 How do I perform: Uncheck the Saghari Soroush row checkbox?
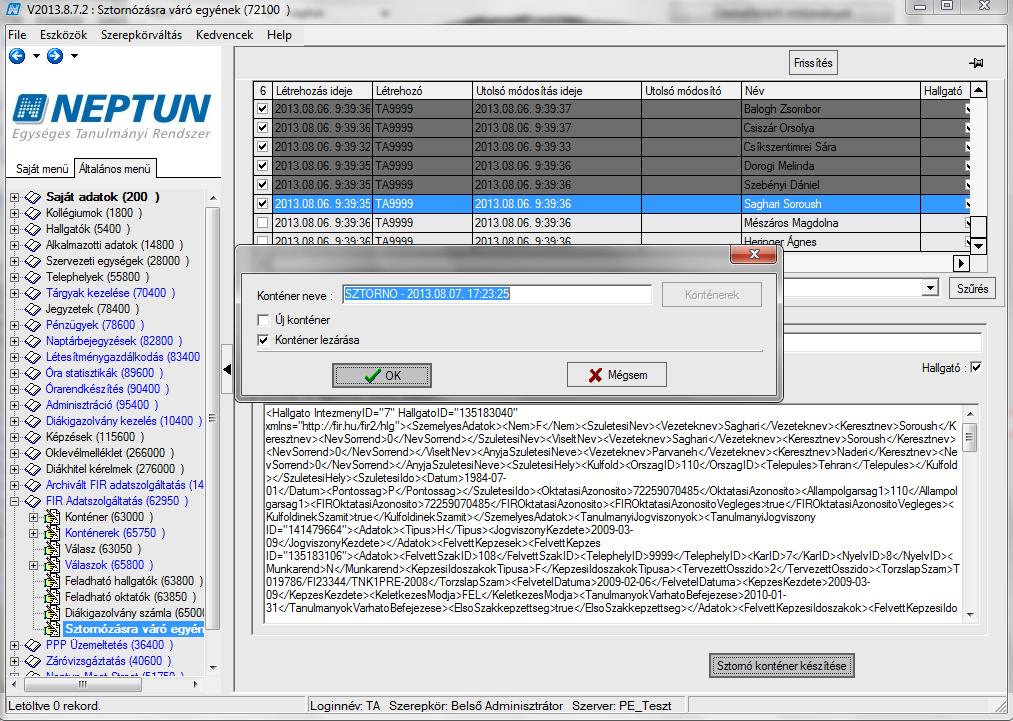pyautogui.click(x=262, y=204)
